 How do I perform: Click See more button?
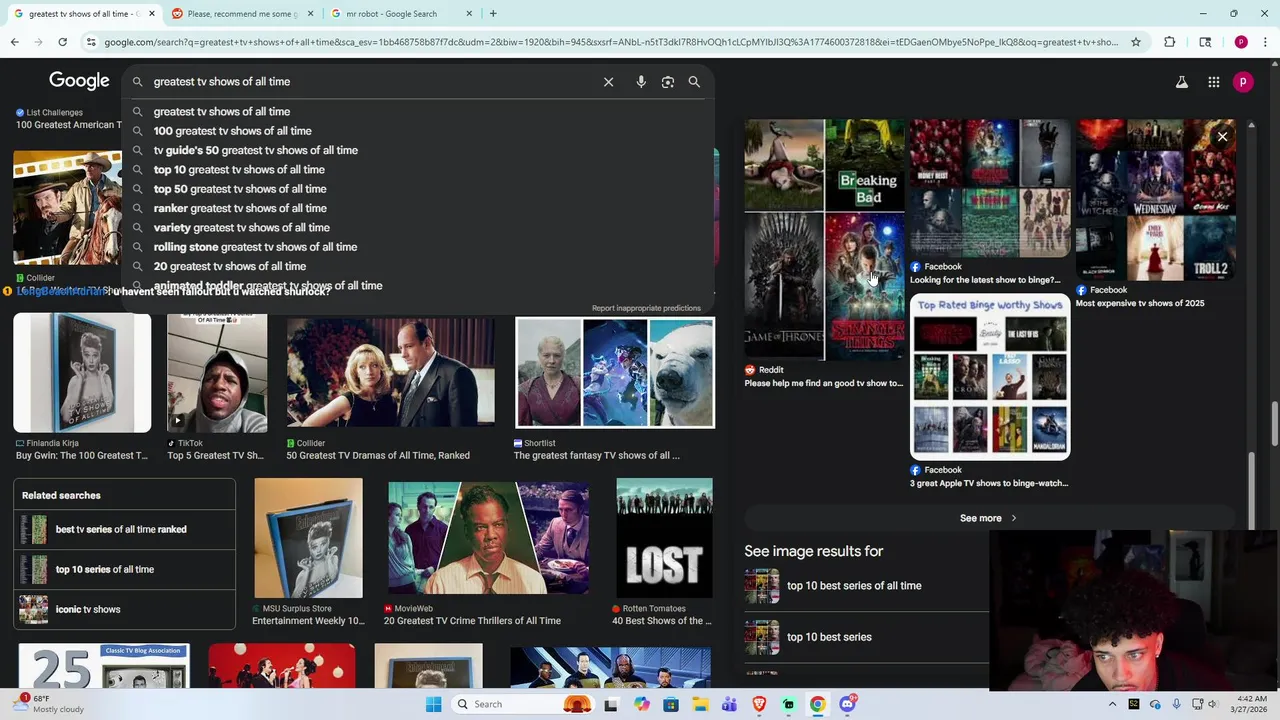tap(988, 518)
